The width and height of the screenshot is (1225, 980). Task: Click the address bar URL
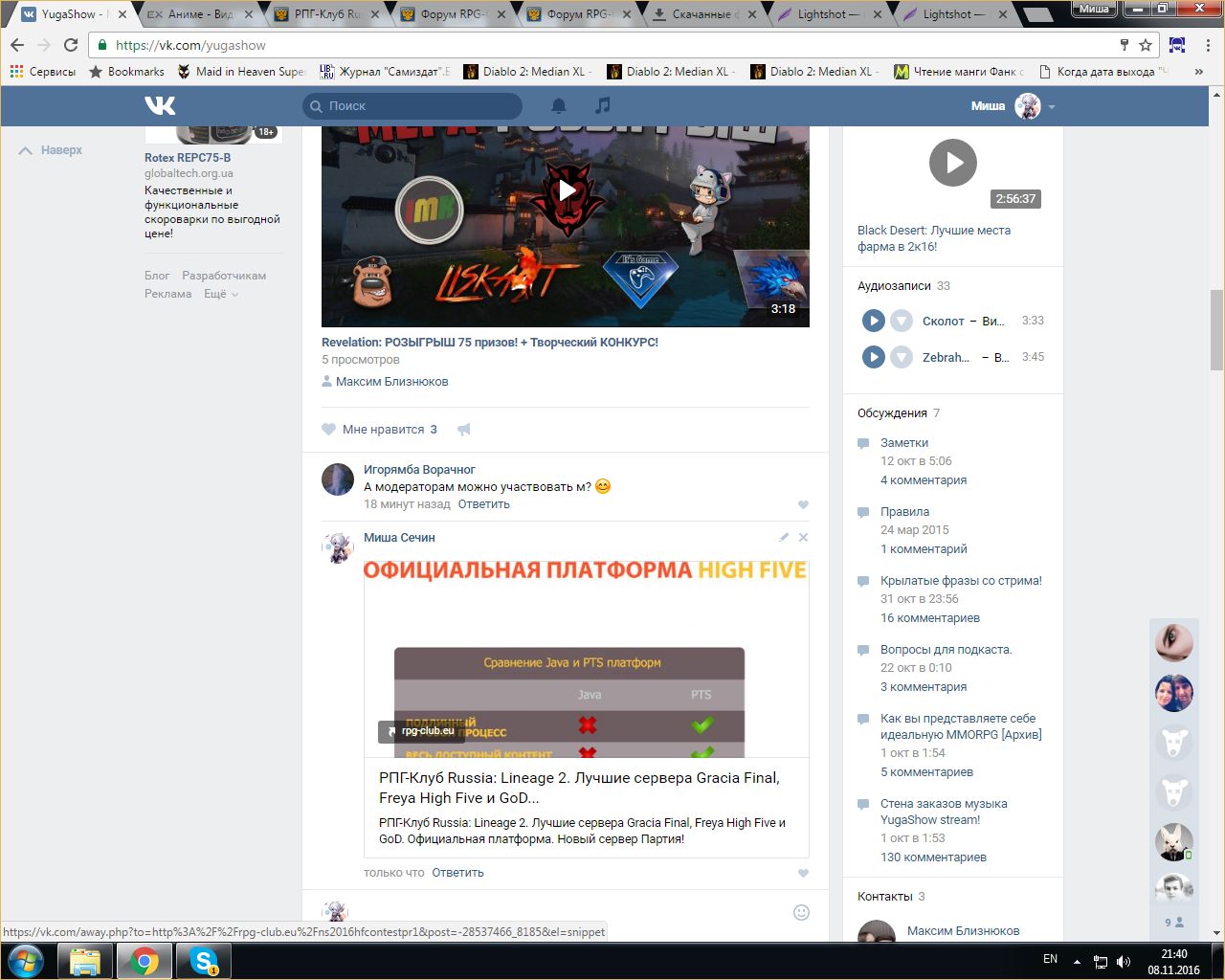(x=190, y=45)
